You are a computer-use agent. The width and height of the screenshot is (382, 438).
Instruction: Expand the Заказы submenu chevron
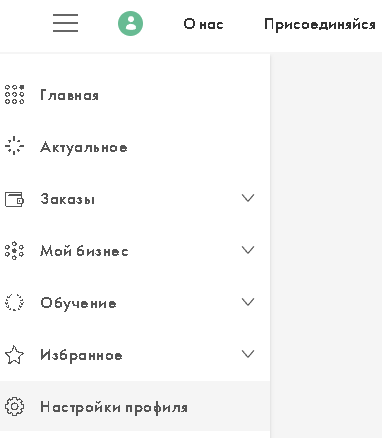248,198
